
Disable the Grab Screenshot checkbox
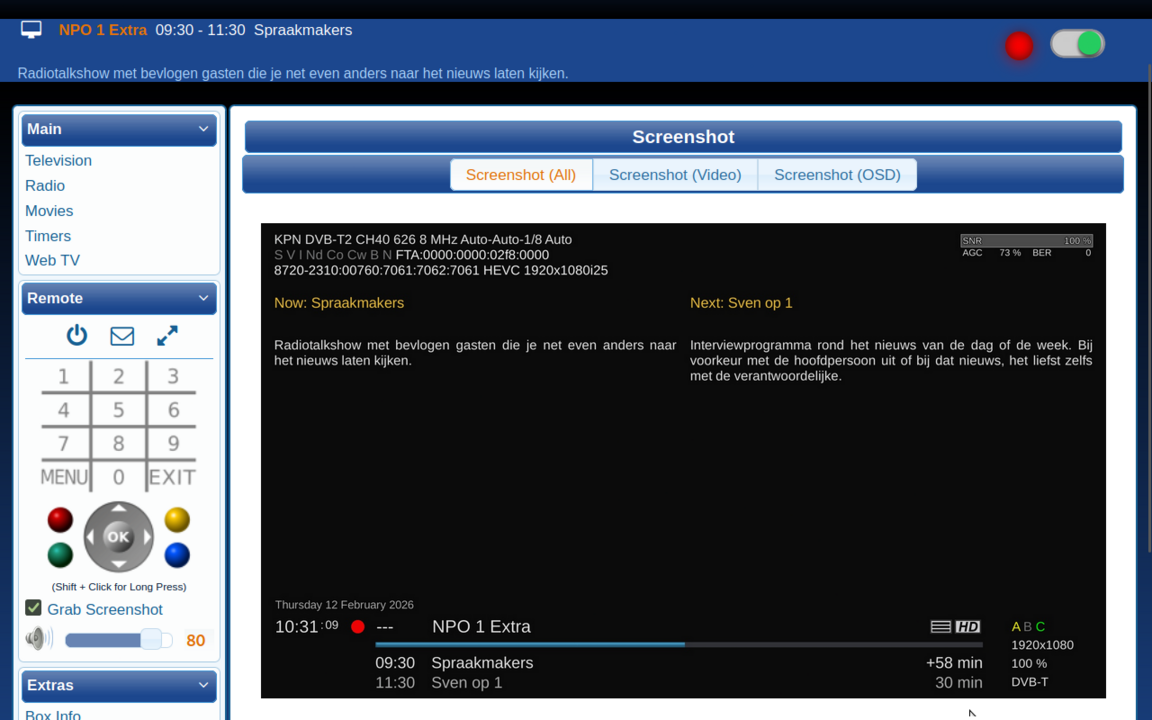tap(33, 608)
